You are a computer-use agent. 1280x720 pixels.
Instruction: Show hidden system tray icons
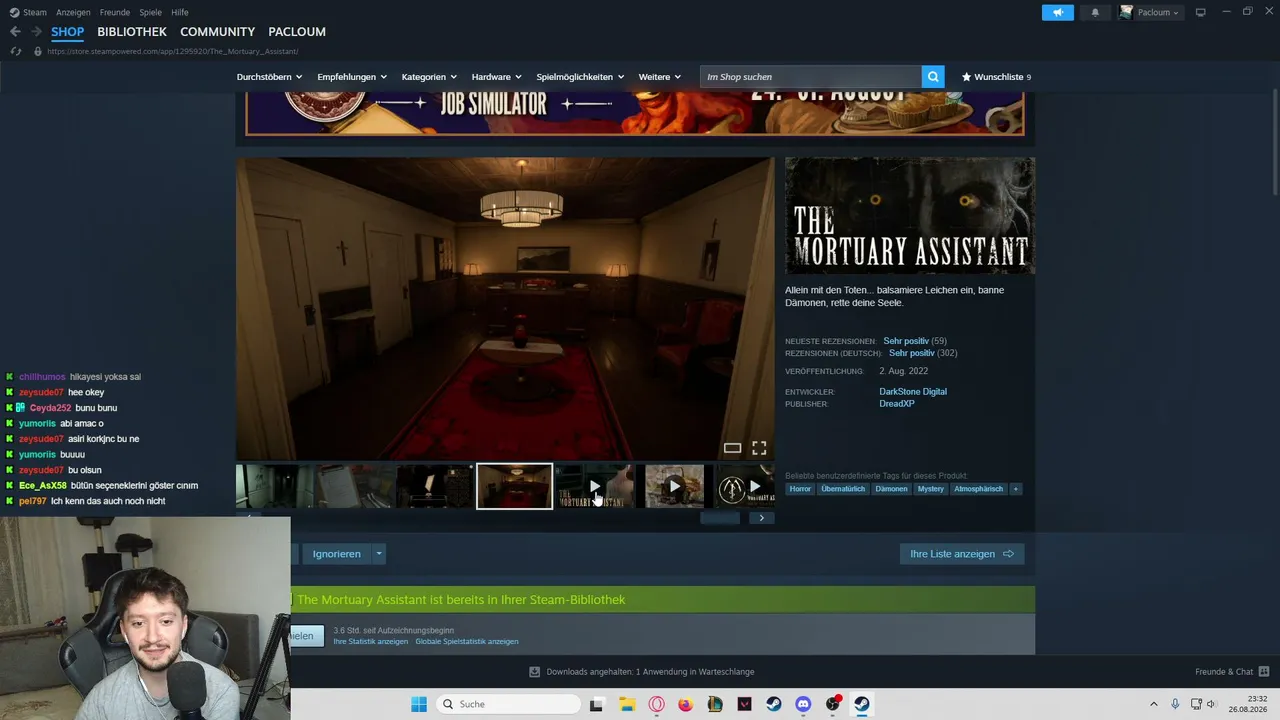pos(1153,704)
